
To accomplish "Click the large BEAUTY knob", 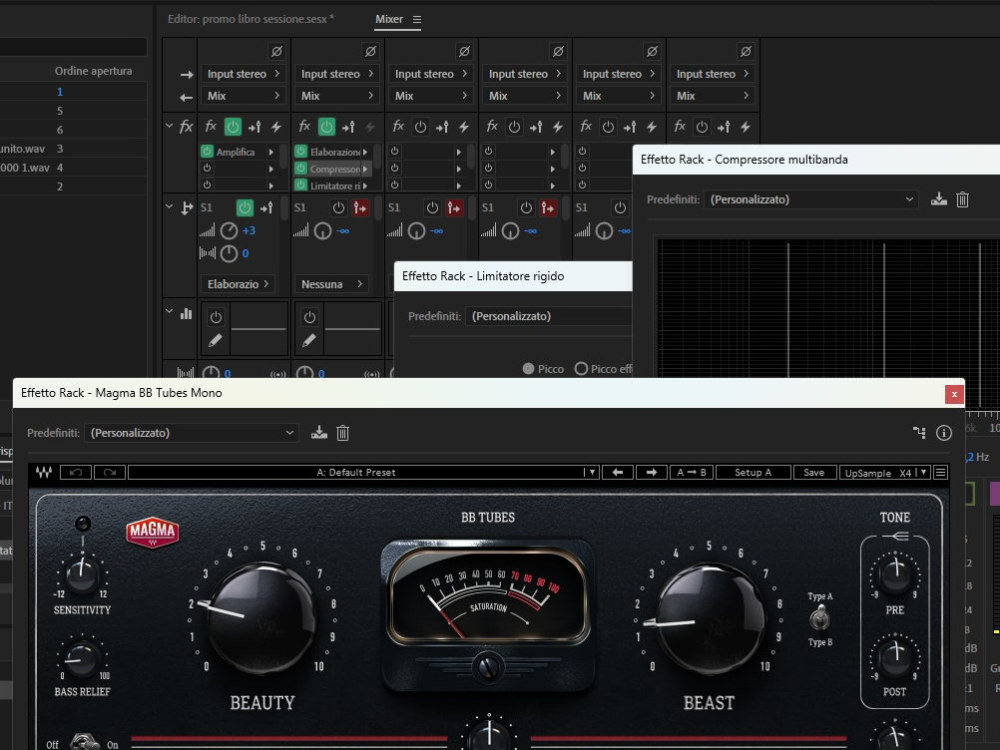I will [261, 617].
